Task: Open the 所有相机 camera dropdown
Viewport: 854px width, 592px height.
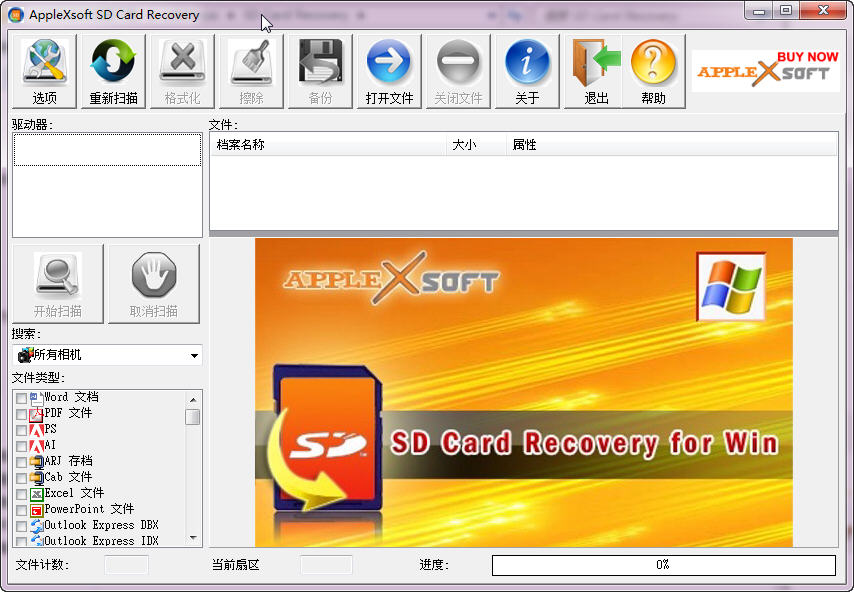Action: [107, 355]
